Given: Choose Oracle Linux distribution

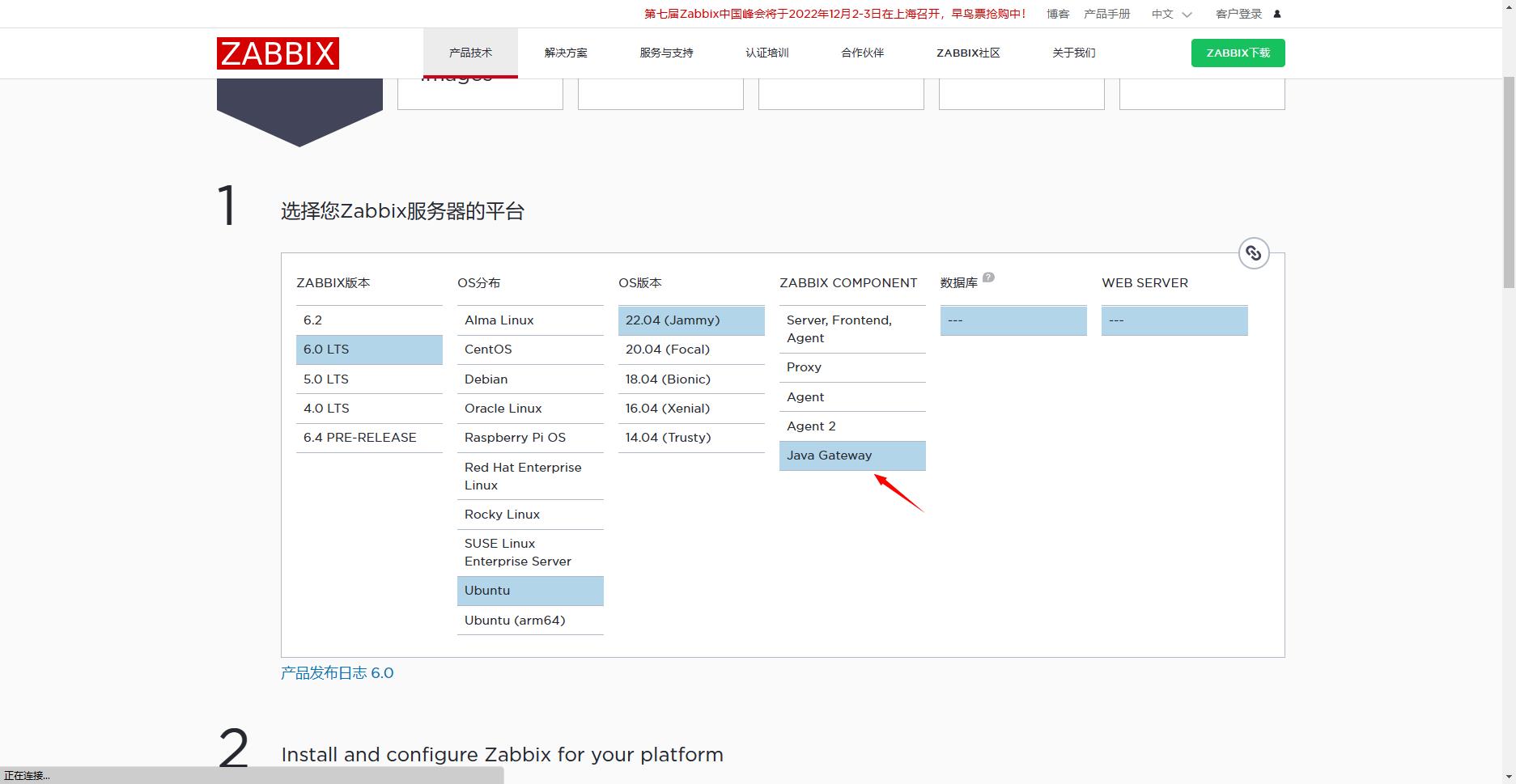Looking at the screenshot, I should (x=530, y=409).
